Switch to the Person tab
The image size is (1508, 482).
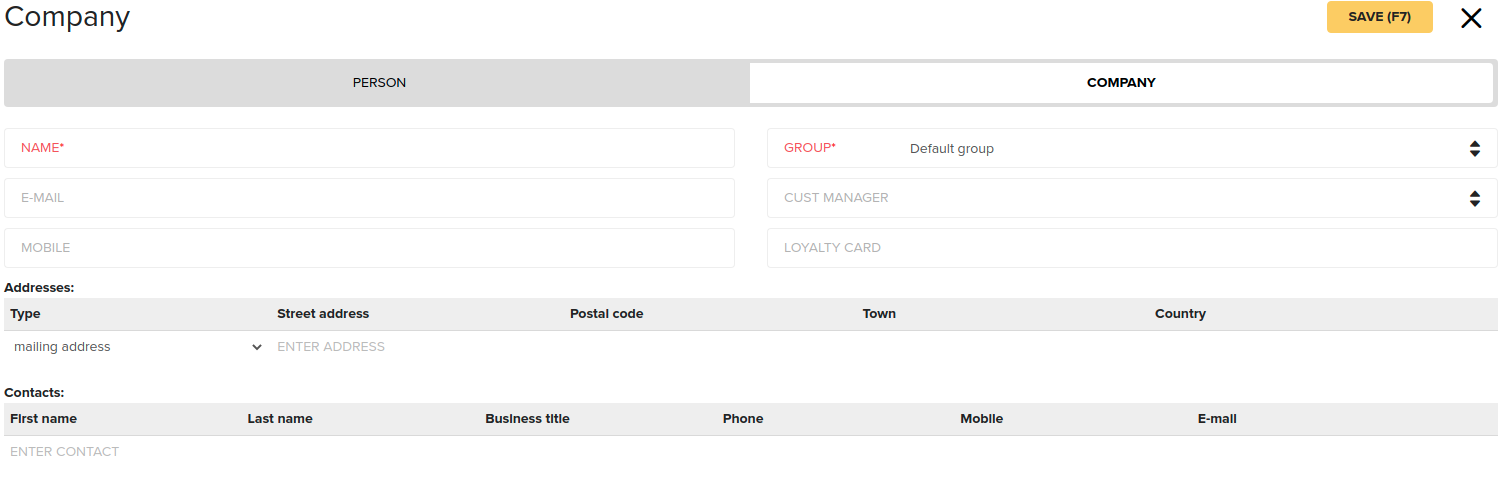pos(378,83)
